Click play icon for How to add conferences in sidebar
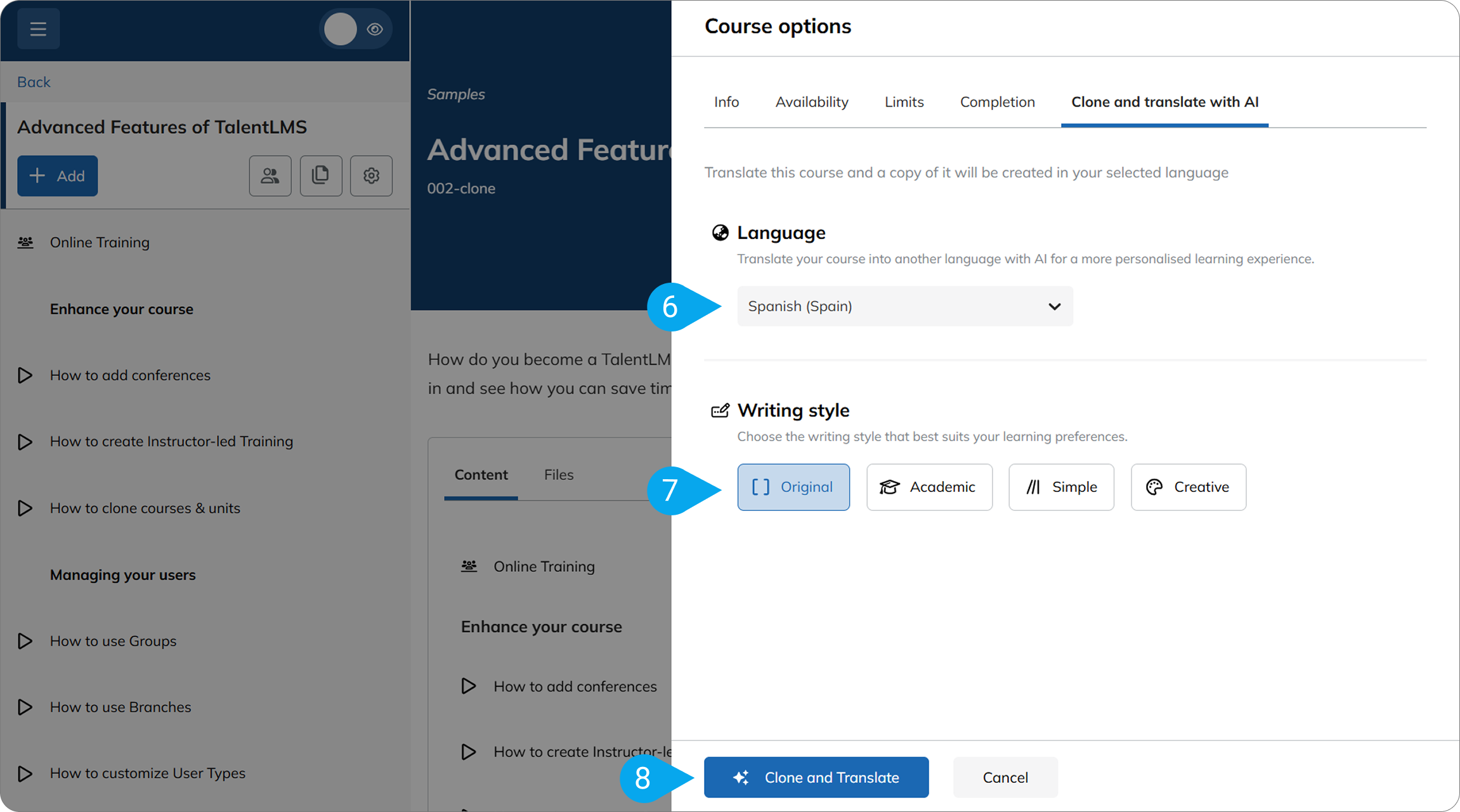 [25, 375]
